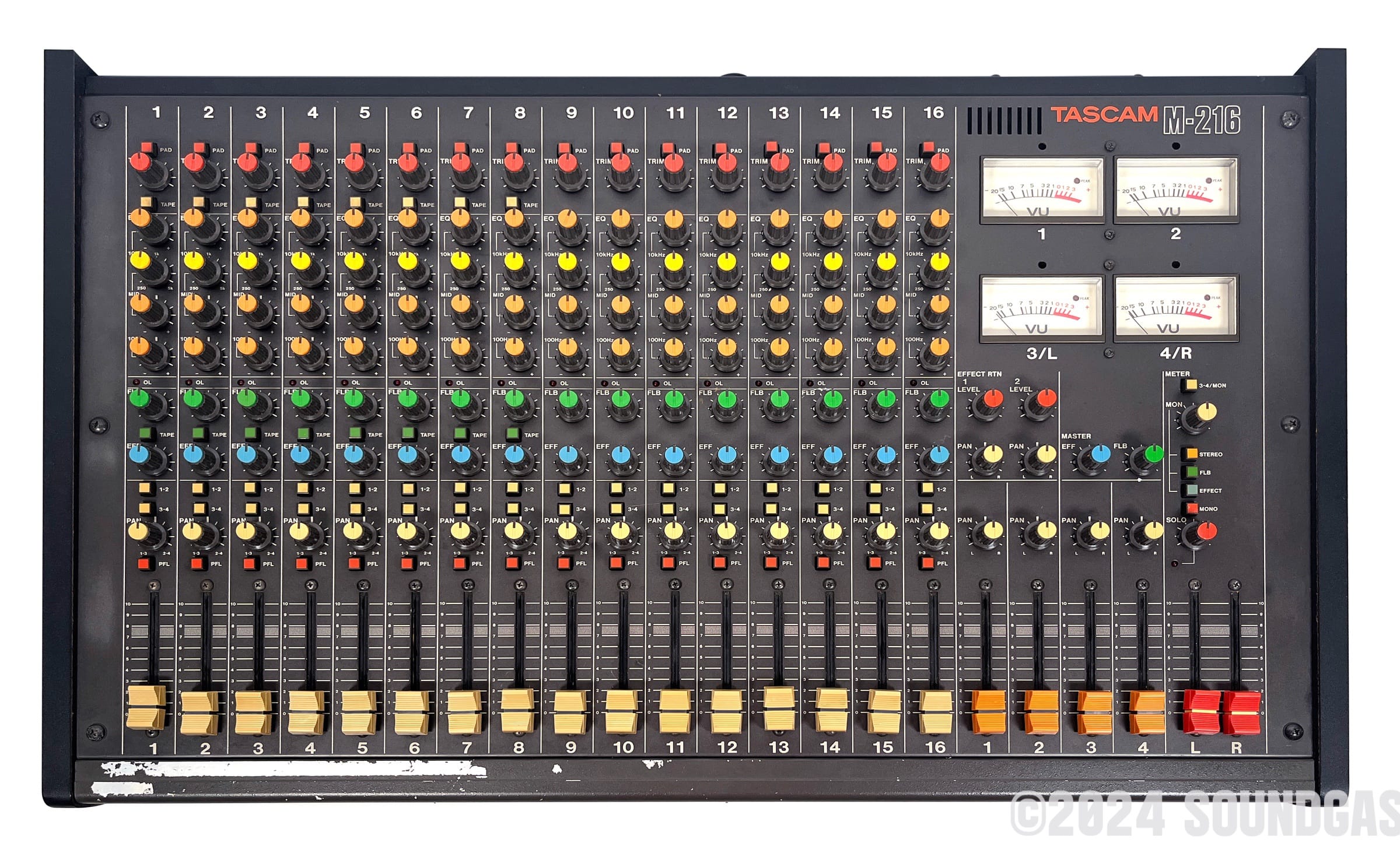
Task: Click the channel 13 fader cap
Action: click(779, 707)
